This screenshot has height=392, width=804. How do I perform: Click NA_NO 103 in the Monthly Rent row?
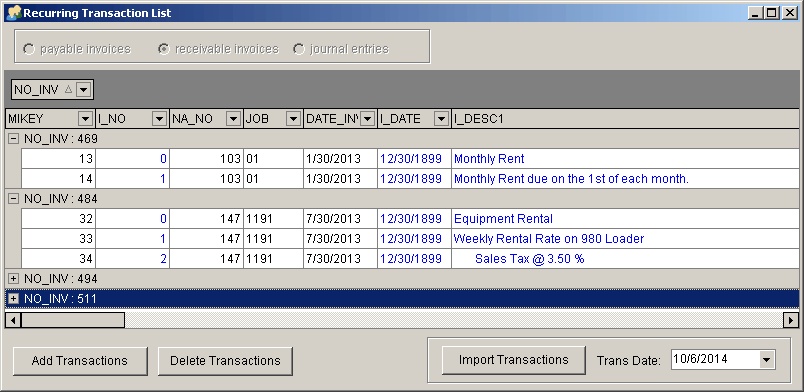(206, 159)
